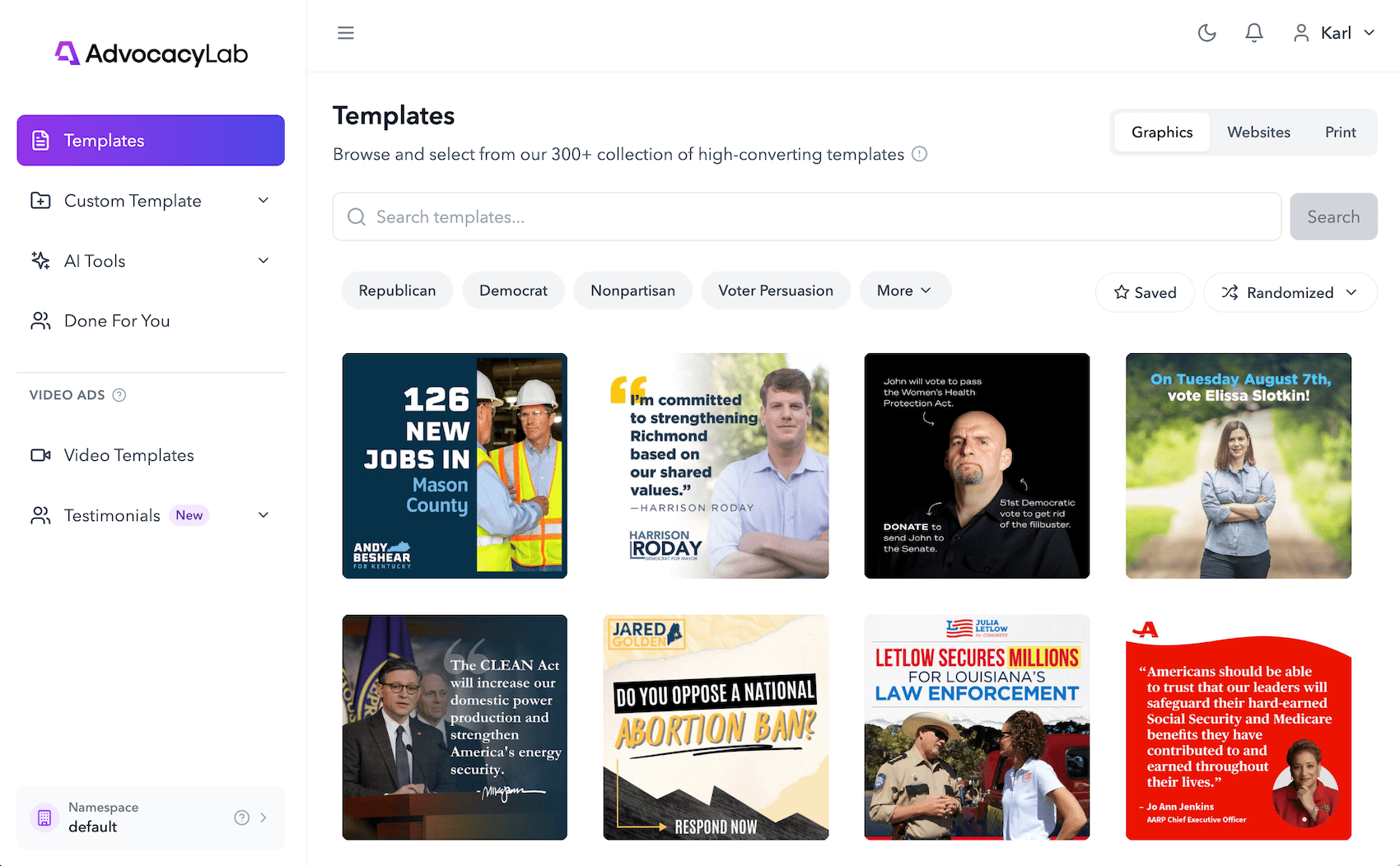The height and width of the screenshot is (866, 1400).
Task: Click the Namespace help question icon
Action: click(x=241, y=817)
